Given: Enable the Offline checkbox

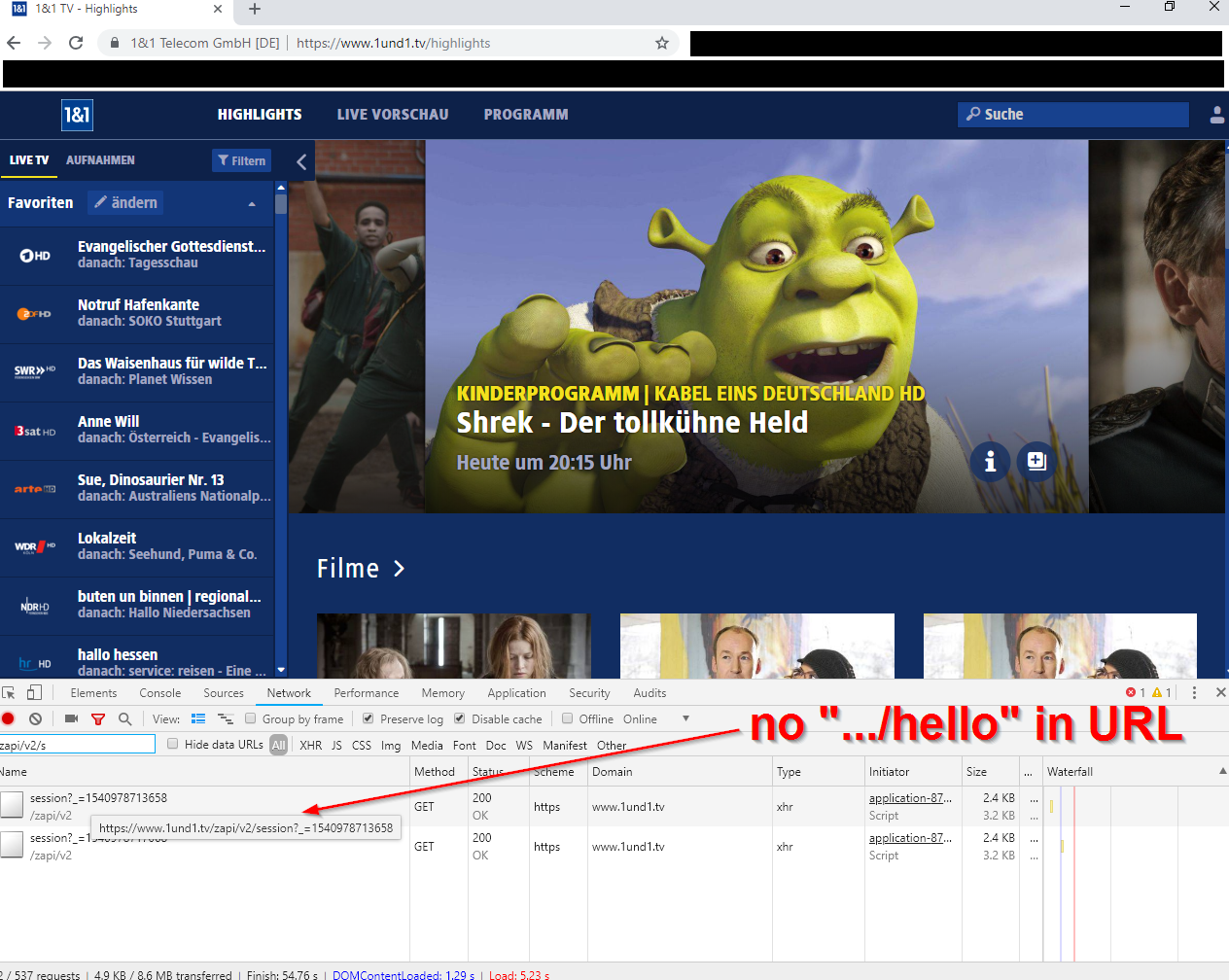Looking at the screenshot, I should pyautogui.click(x=568, y=718).
